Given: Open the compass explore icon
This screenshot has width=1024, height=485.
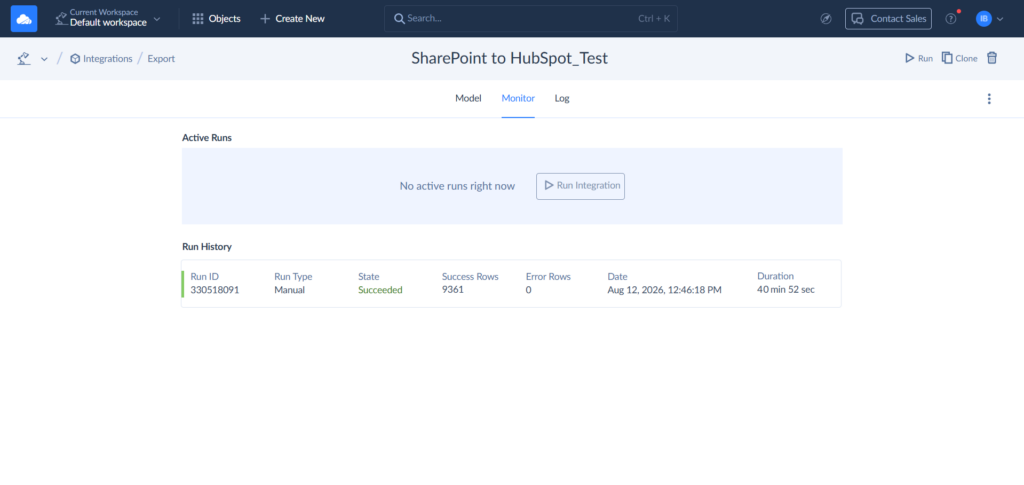Looking at the screenshot, I should tap(825, 19).
